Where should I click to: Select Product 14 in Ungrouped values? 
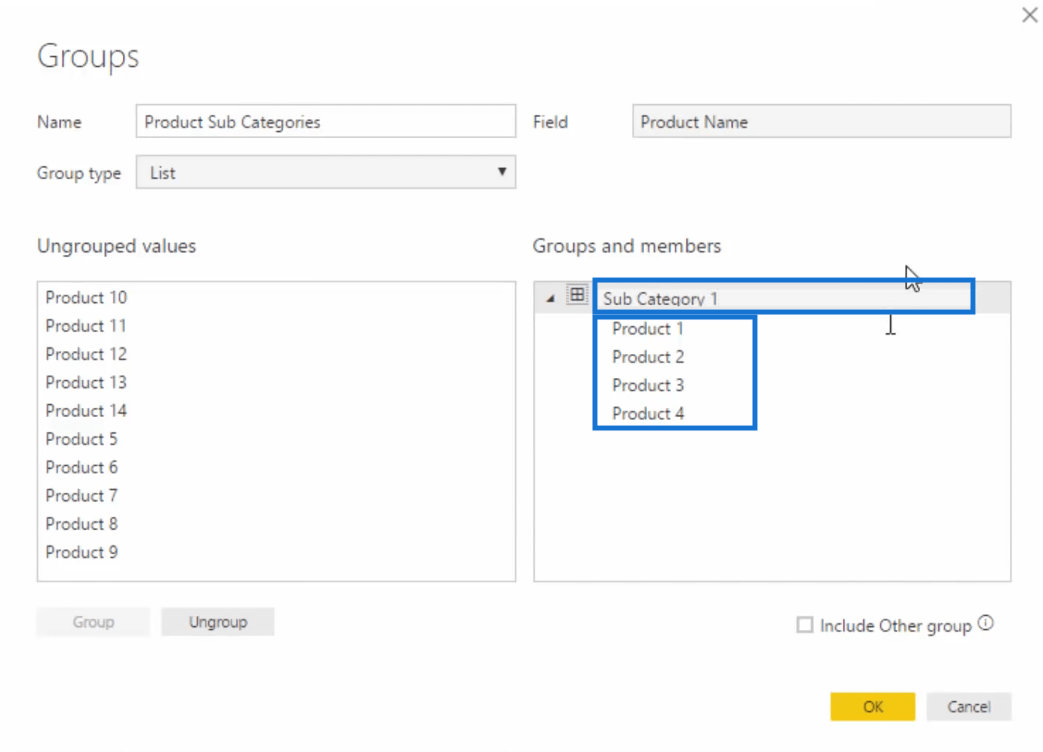click(x=86, y=410)
